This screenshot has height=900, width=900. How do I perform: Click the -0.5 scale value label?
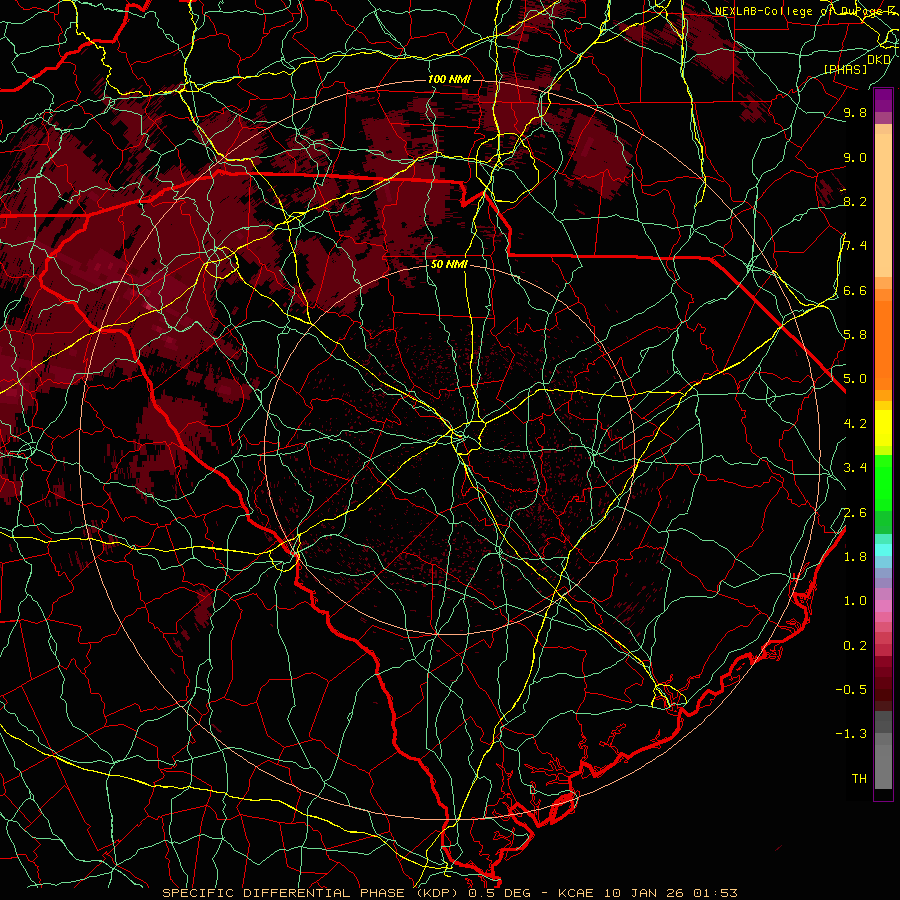point(851,689)
